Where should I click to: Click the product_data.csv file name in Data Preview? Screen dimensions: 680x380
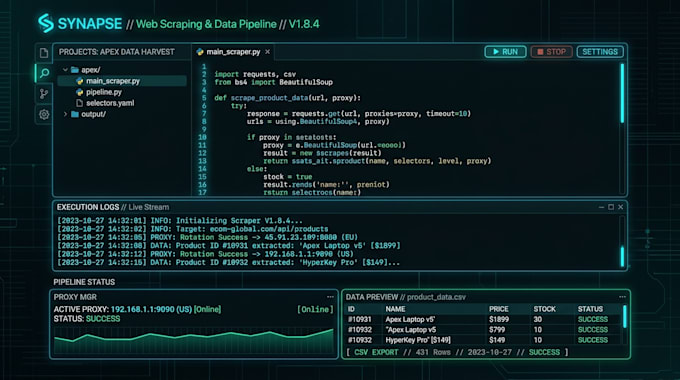[x=436, y=297]
